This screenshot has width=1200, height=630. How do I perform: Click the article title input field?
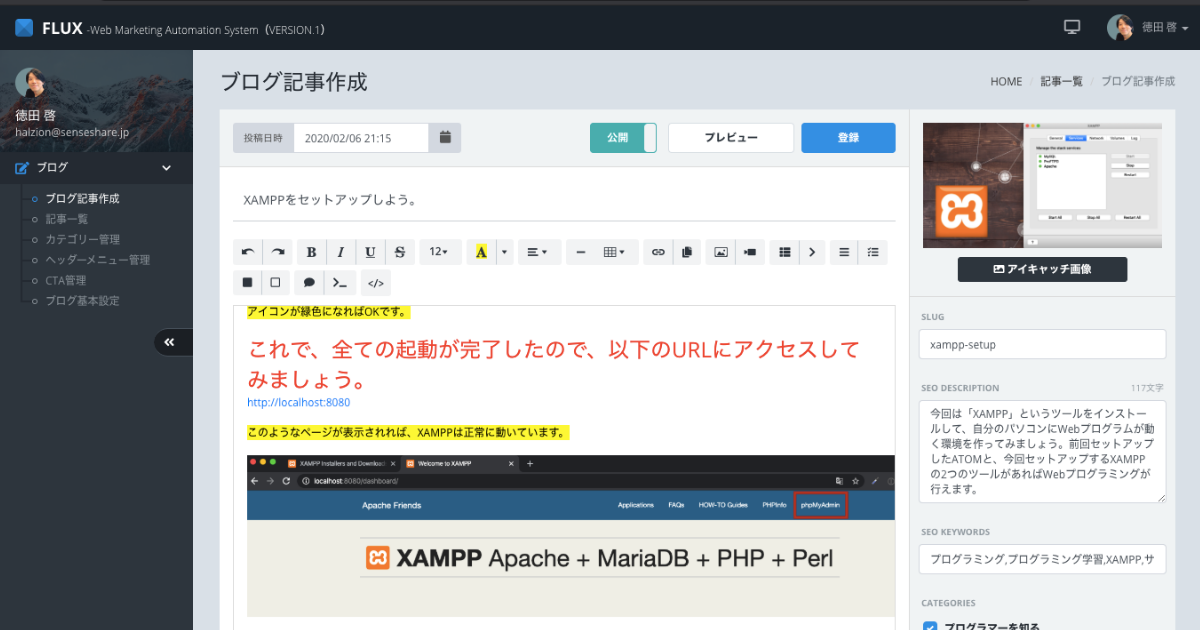pyautogui.click(x=564, y=200)
